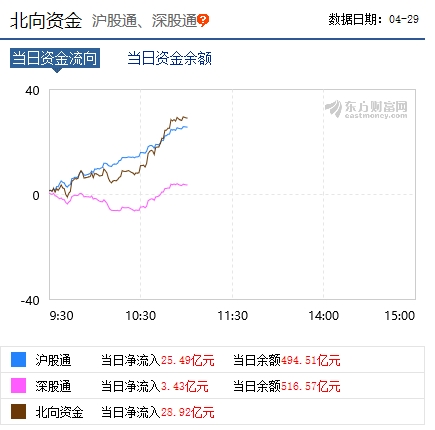The height and width of the screenshot is (430, 435).
Task: Click the brown 北向资金 legend swatch
Action: pyautogui.click(x=18, y=412)
